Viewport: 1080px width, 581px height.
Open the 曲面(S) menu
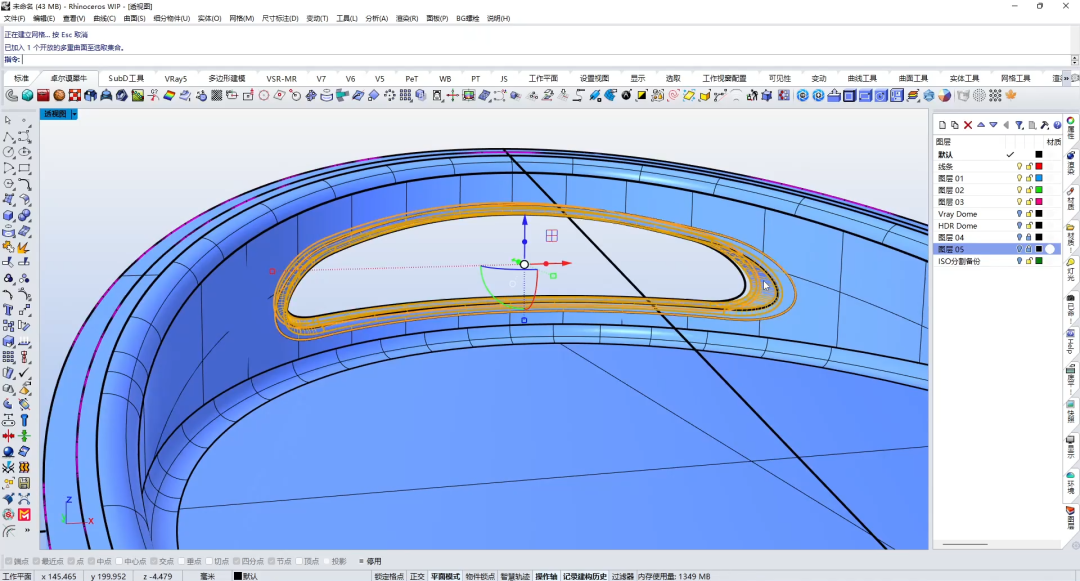(134, 19)
